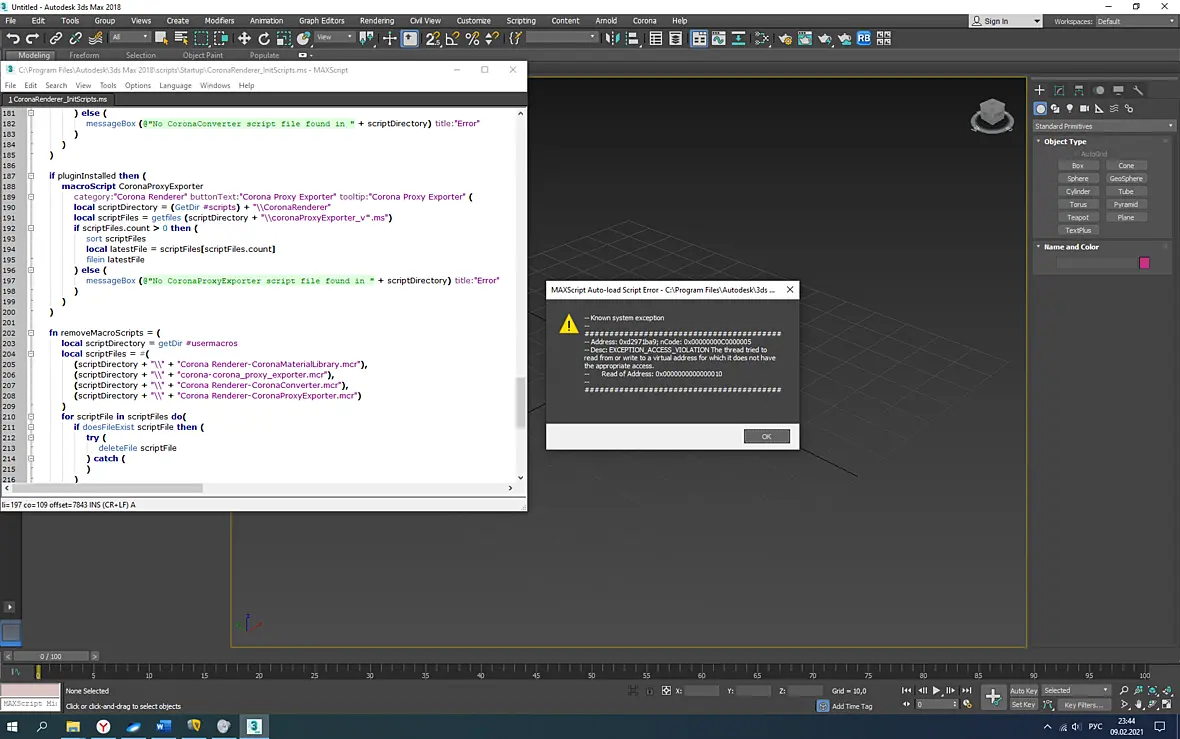Open Curve Editor from main toolbar

[x=719, y=38]
